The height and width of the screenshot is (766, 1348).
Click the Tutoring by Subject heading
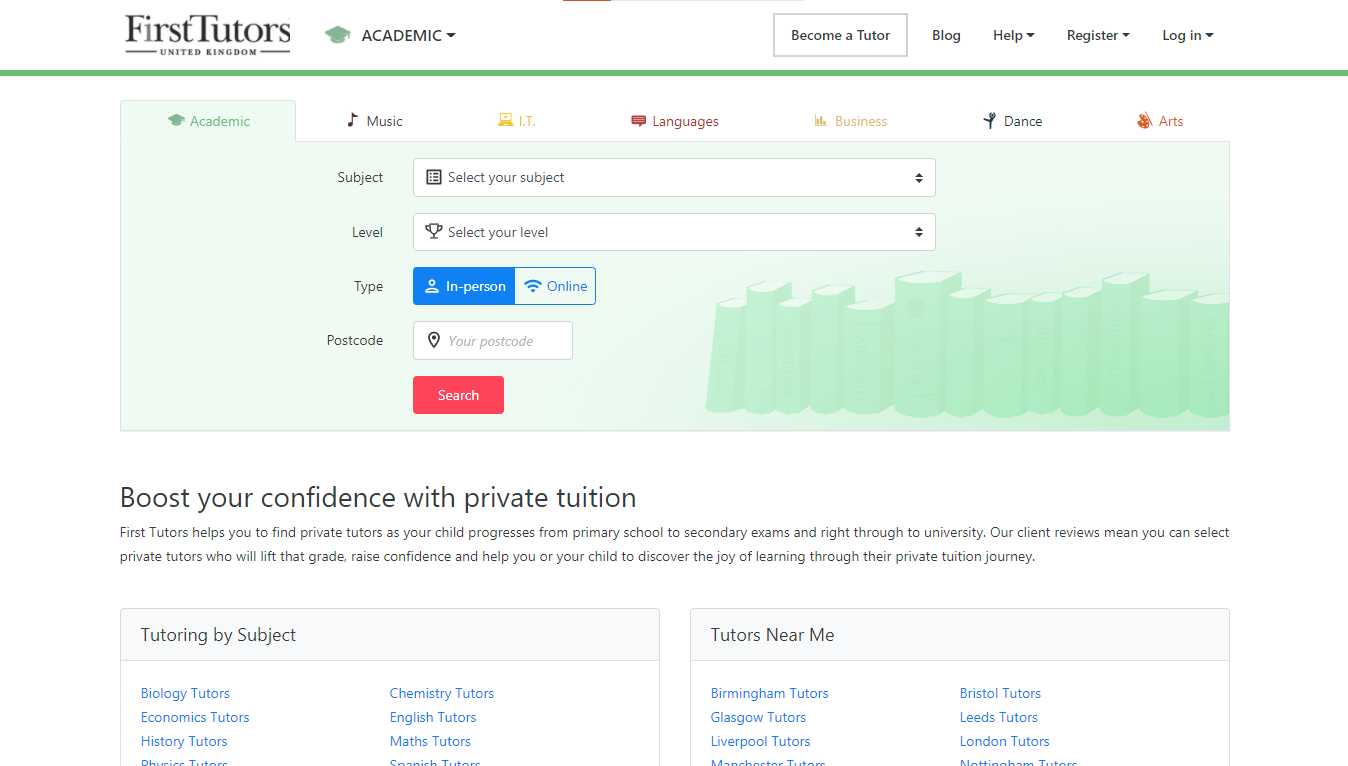pyautogui.click(x=218, y=635)
